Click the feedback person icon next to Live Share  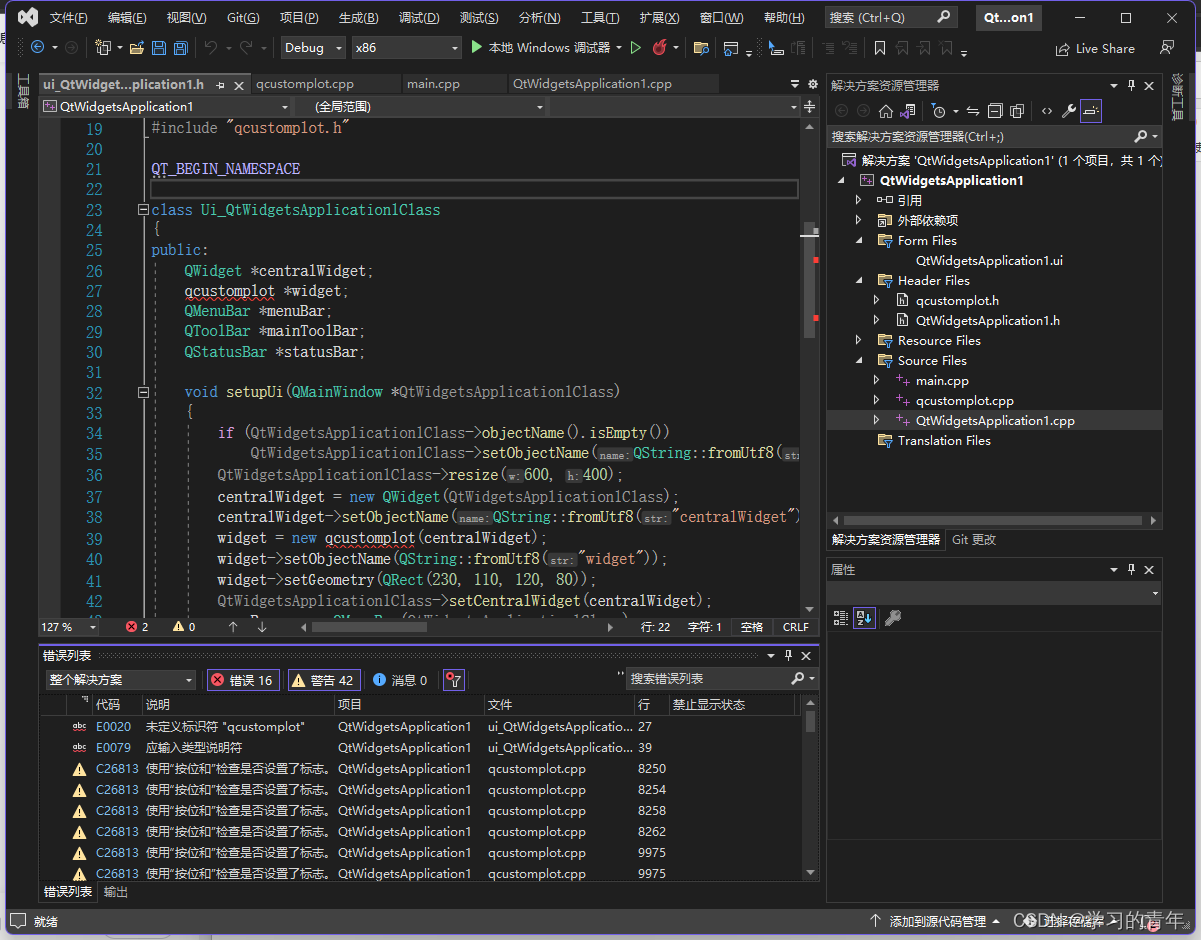1166,48
